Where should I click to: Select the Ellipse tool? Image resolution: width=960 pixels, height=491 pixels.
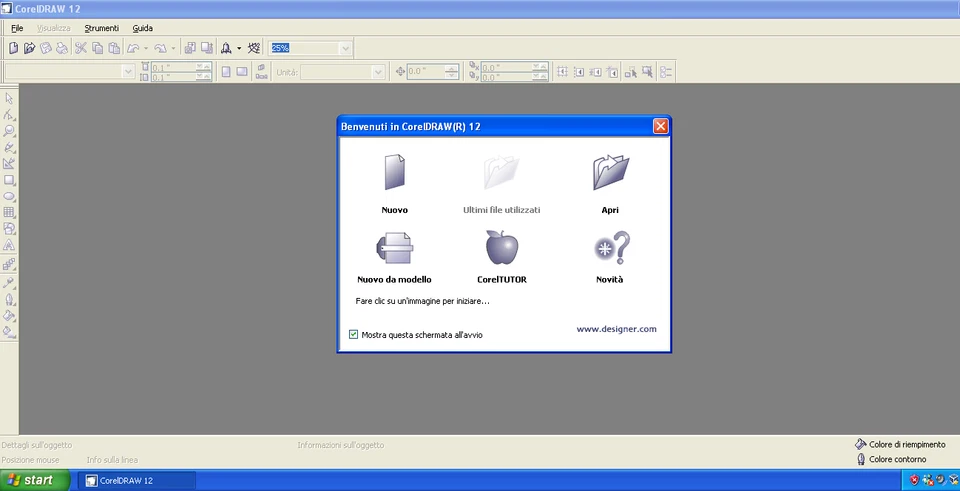[9, 197]
